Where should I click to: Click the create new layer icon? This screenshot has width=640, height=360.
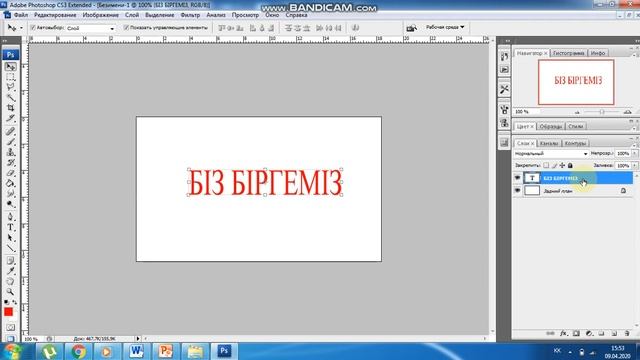pos(614,333)
